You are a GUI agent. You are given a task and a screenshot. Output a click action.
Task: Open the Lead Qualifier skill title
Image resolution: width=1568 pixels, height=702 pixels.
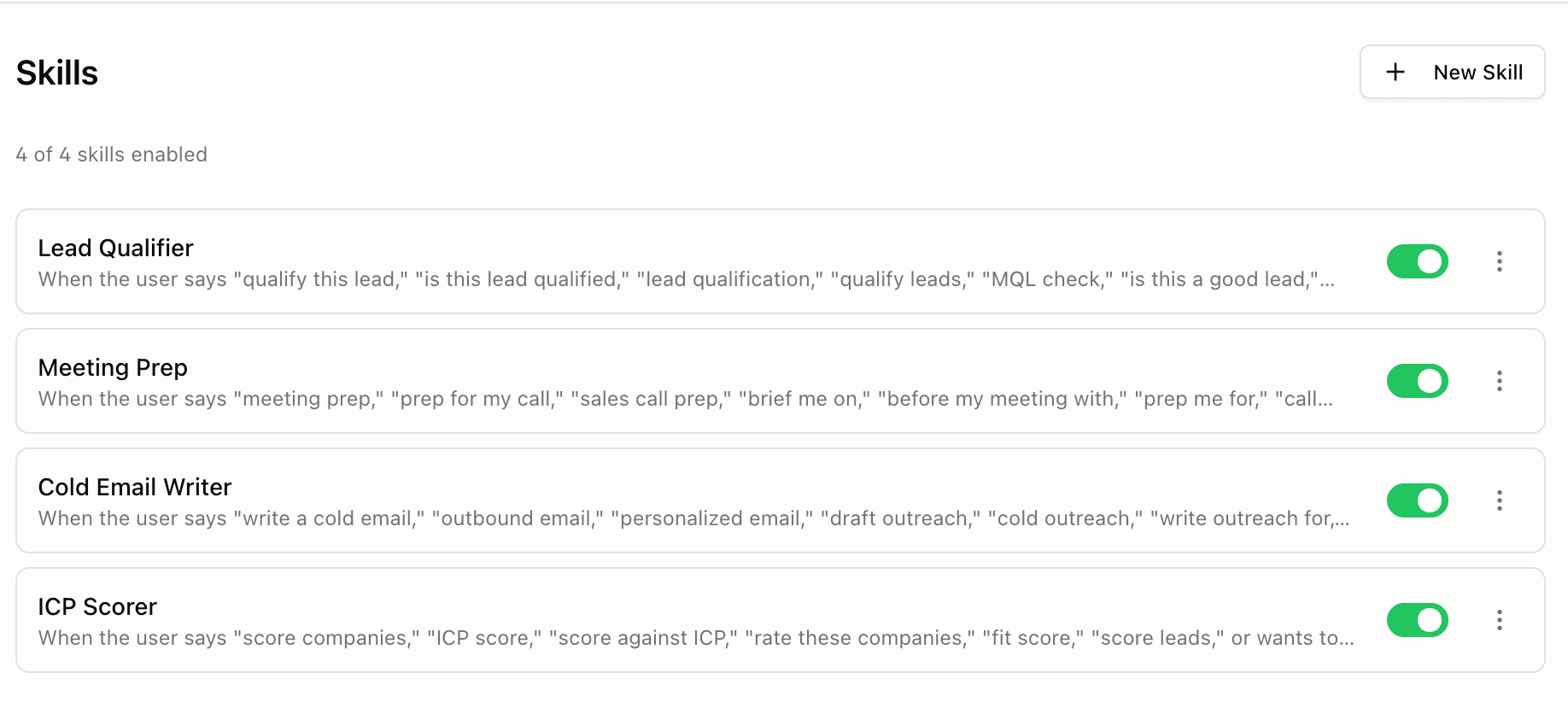point(116,248)
